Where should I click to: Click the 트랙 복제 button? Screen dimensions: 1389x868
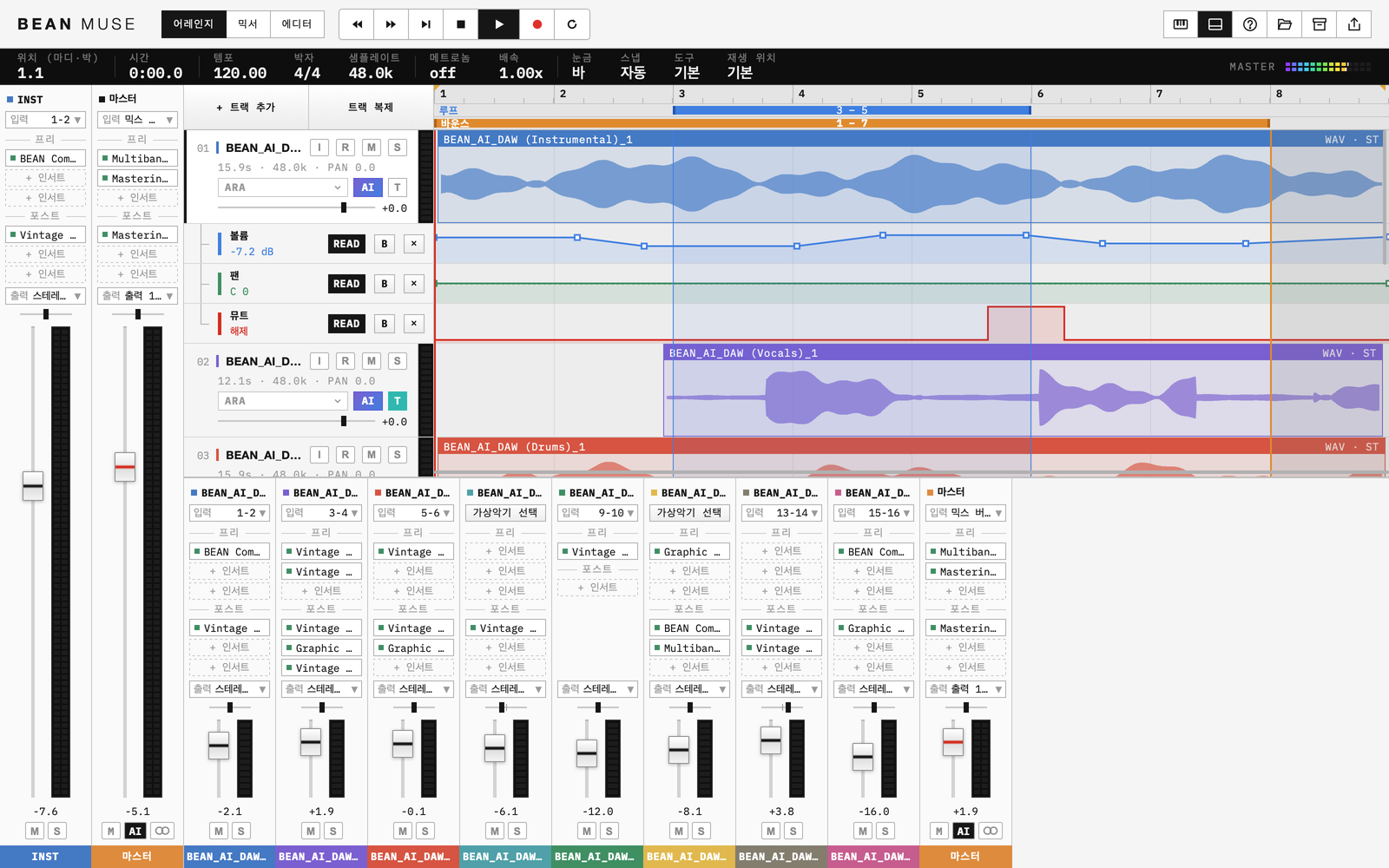click(x=371, y=108)
